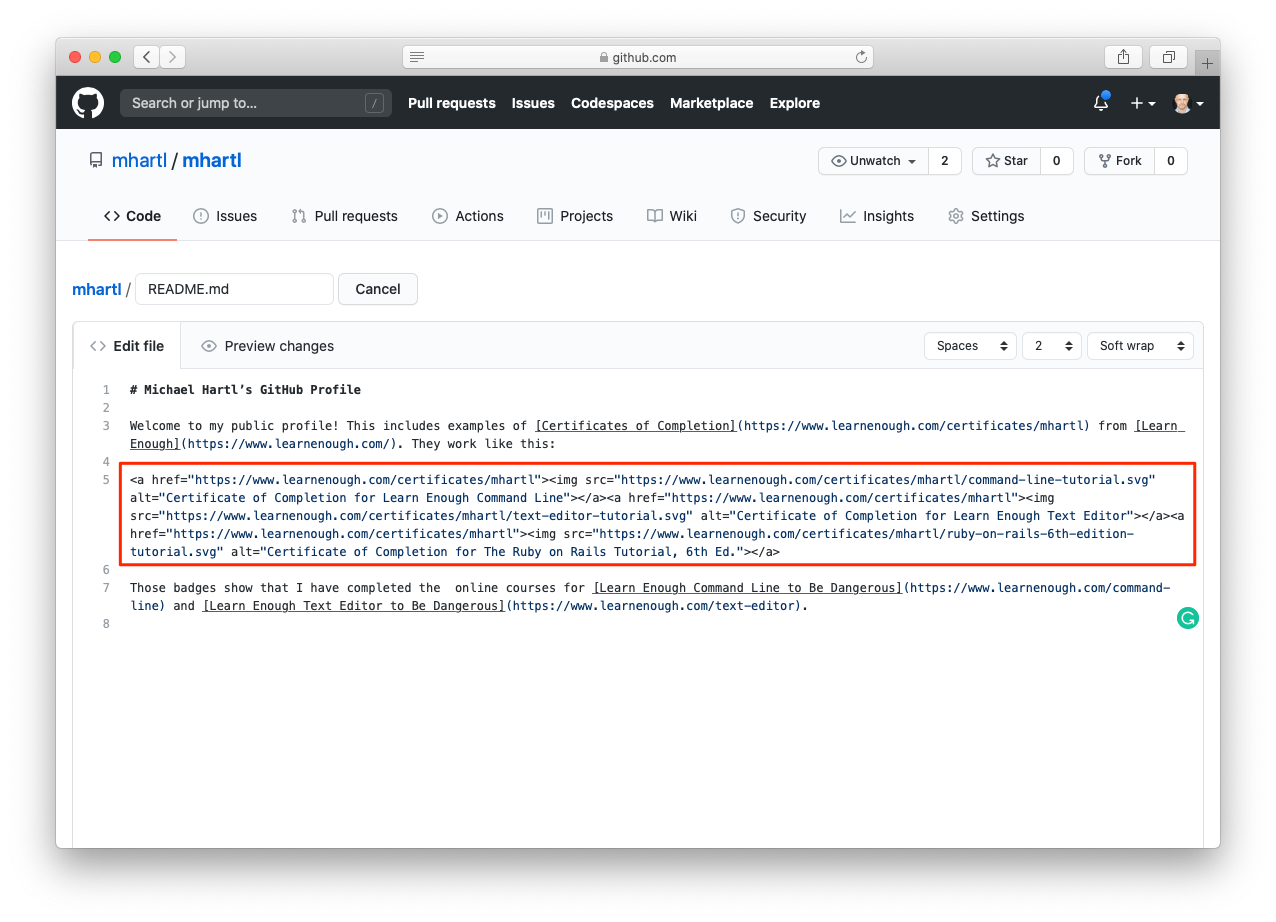1276x922 pixels.
Task: Open the Spaces indent mode dropdown
Action: (x=969, y=345)
